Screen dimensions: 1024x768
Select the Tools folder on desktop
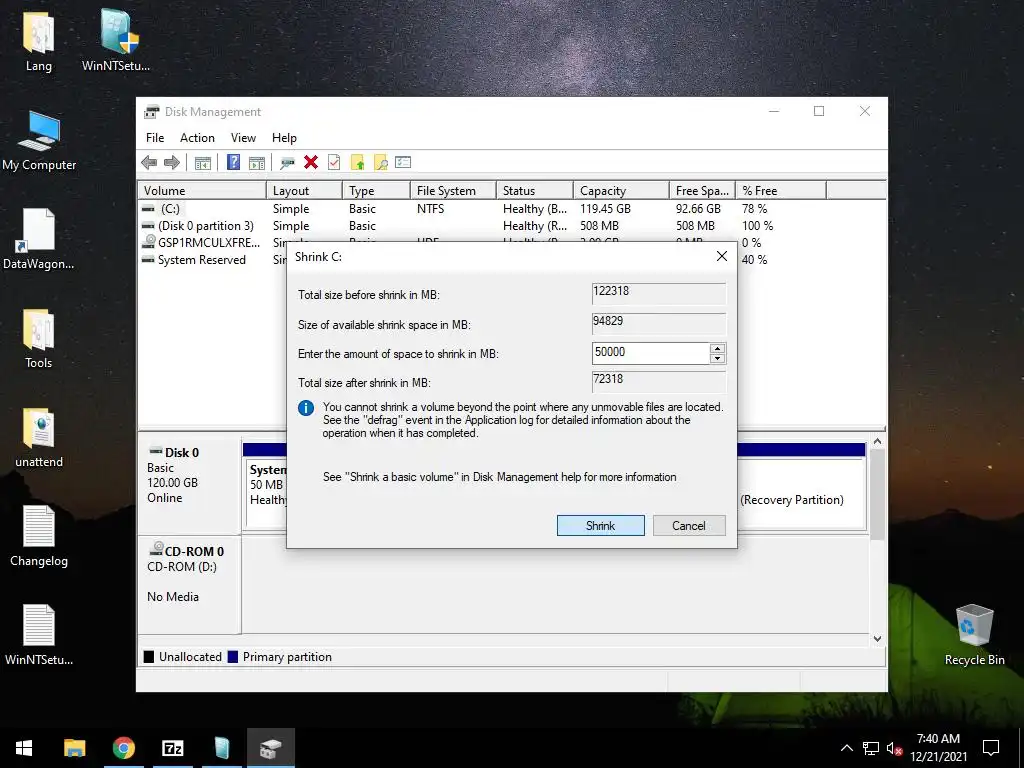39,338
